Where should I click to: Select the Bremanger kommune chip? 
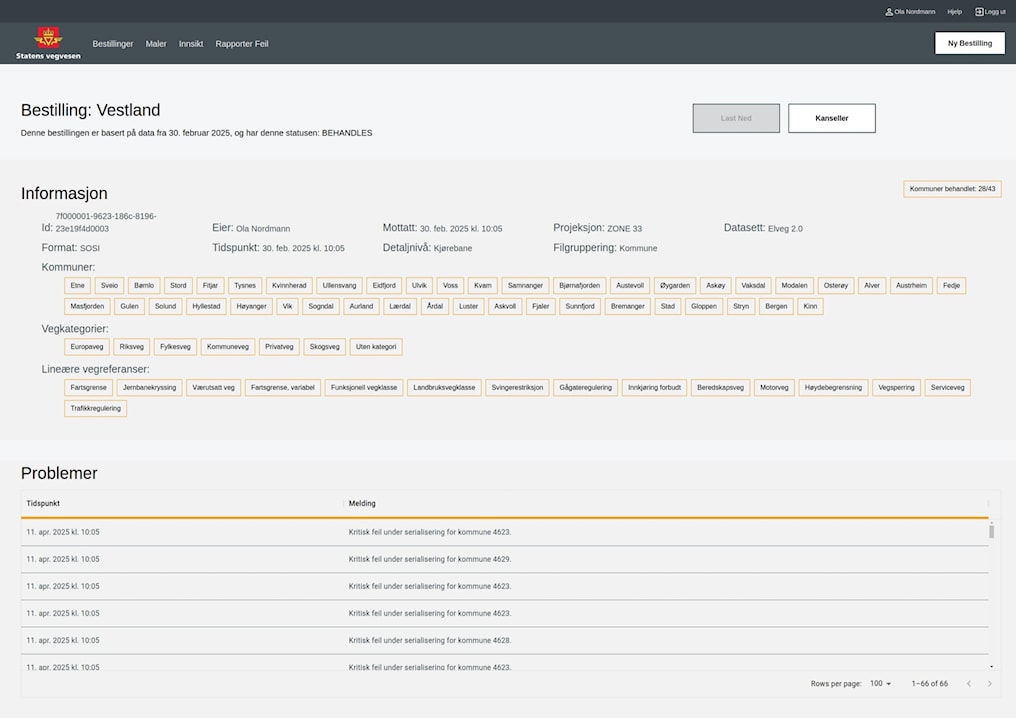tap(627, 307)
